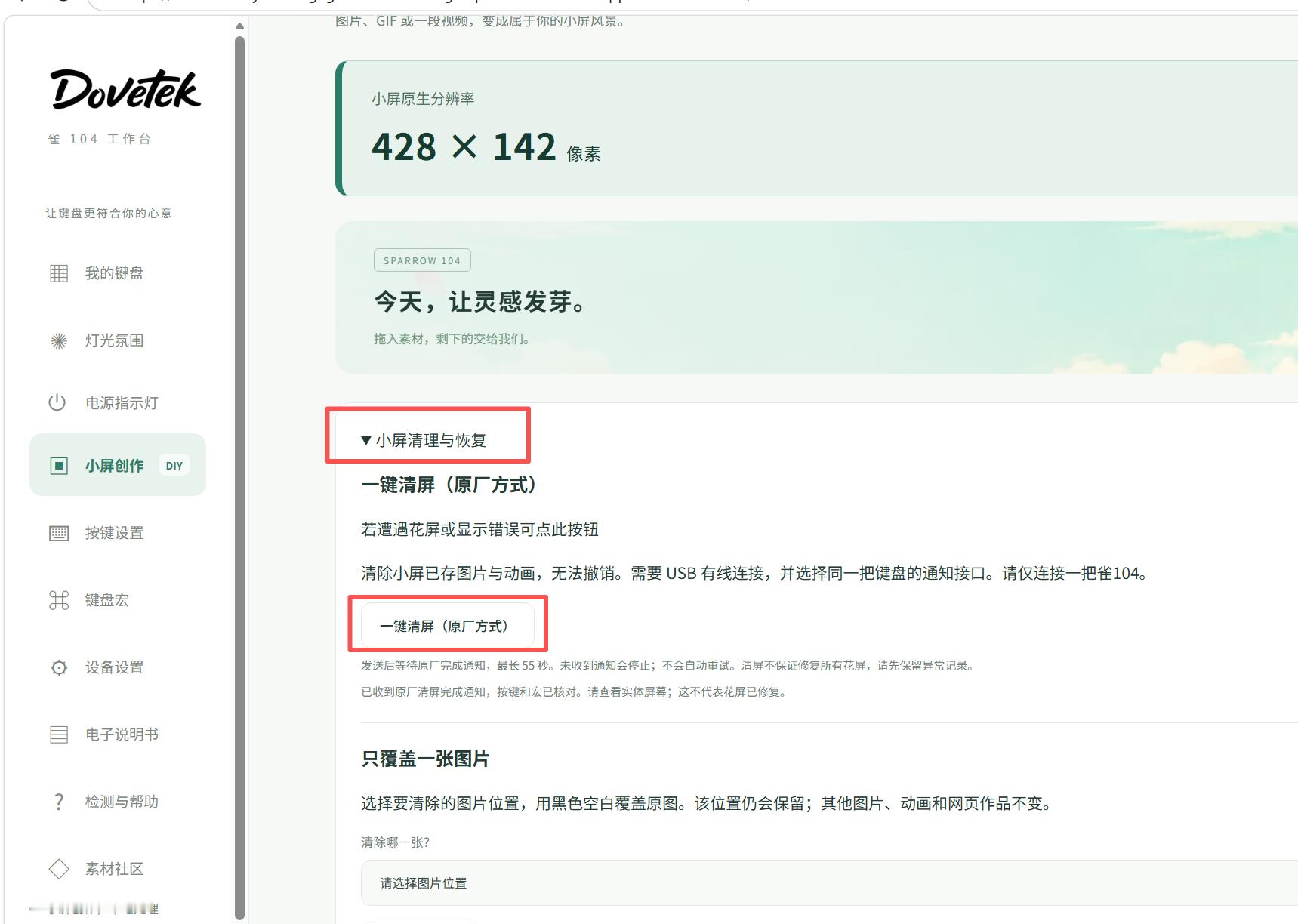Click the 雀 104 工作台 subtitle
The height and width of the screenshot is (924, 1298).
point(100,139)
